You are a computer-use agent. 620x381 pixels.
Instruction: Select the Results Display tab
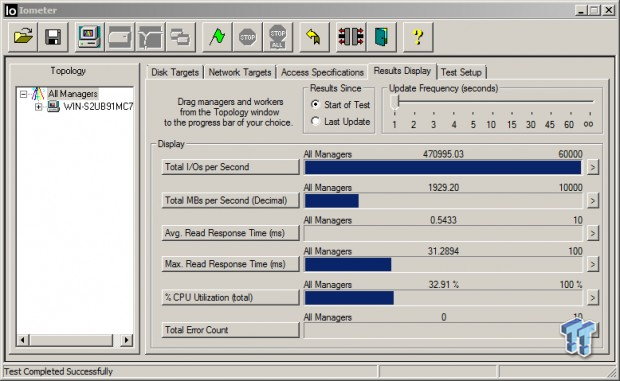402,71
